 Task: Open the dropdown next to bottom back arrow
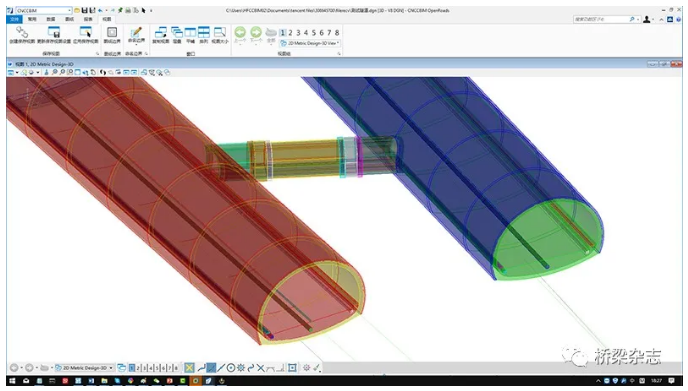[21, 368]
